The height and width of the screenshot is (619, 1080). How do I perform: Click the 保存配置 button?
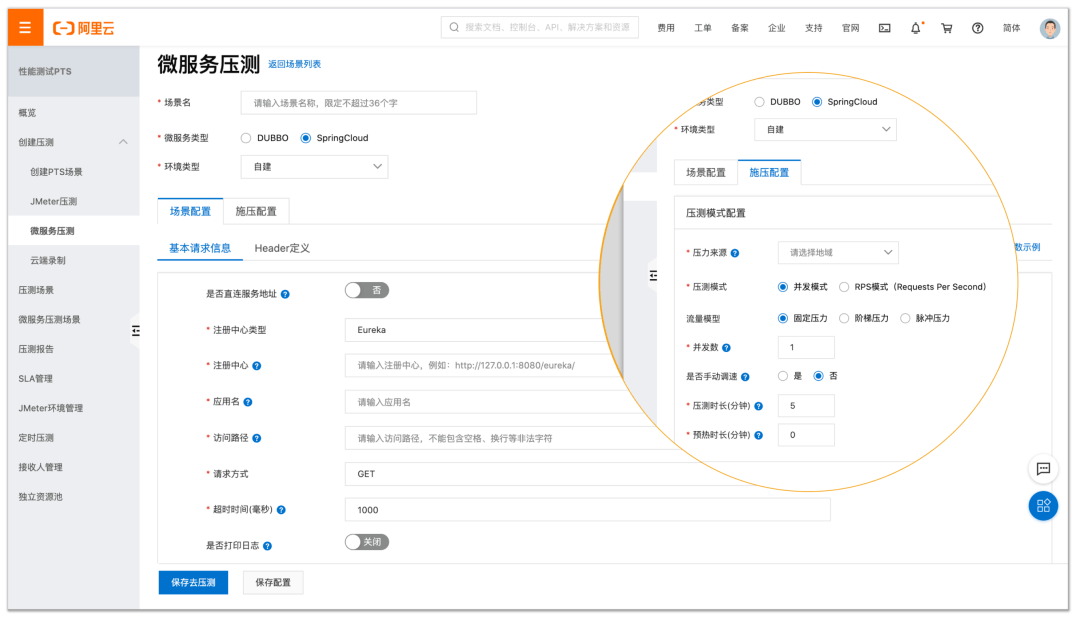(273, 583)
